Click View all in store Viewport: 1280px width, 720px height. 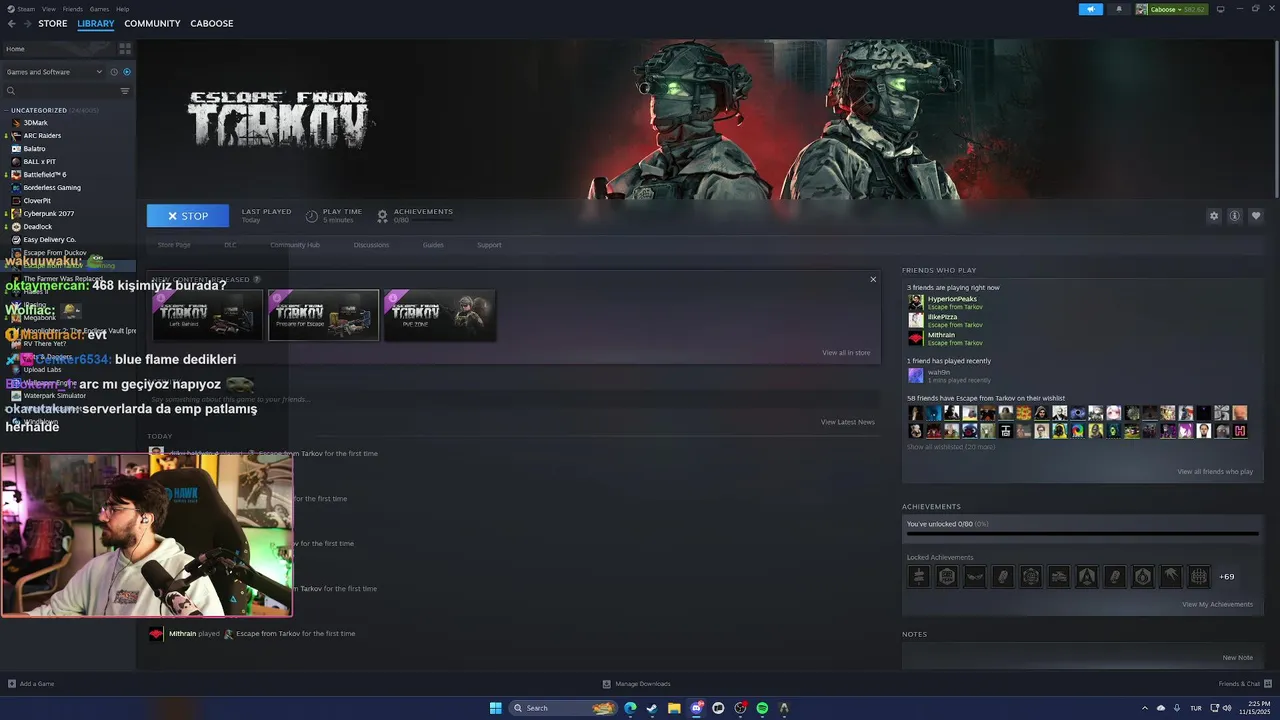click(846, 353)
